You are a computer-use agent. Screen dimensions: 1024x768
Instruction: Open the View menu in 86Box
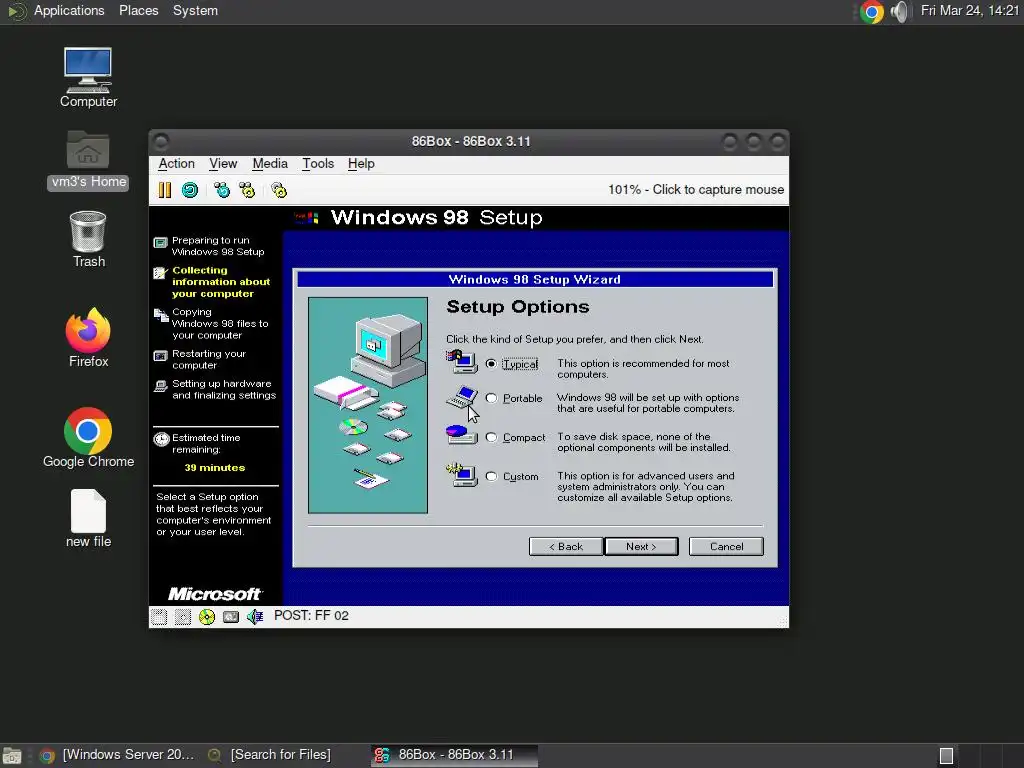pos(223,163)
